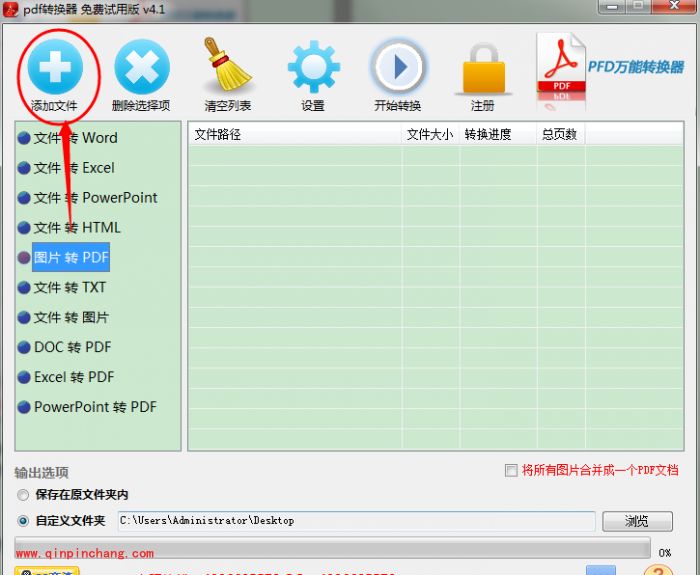Click the 文件大小 column header
This screenshot has width=700, height=575.
point(430,134)
